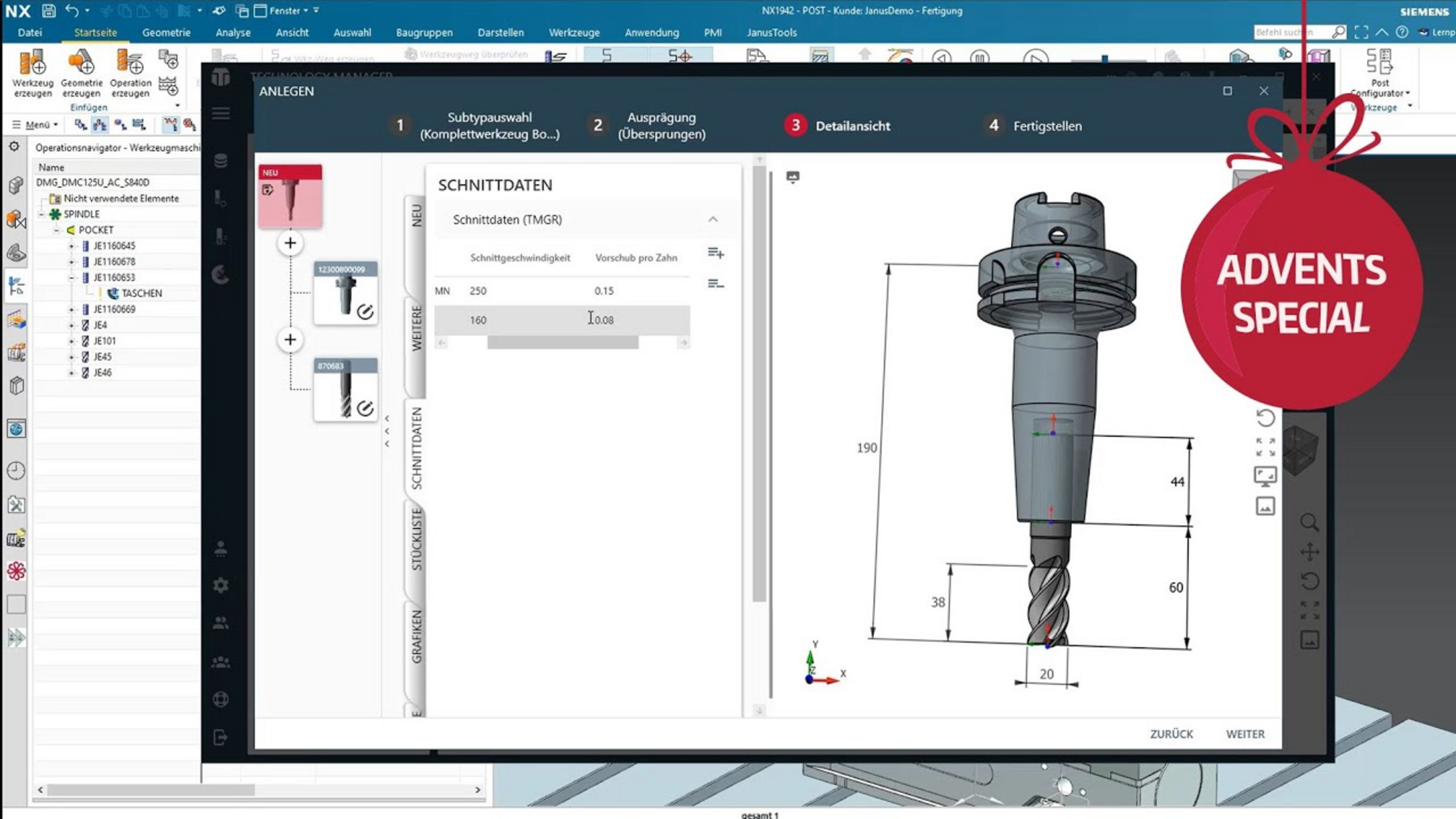The width and height of the screenshot is (1456, 819).
Task: Expand the JE1160678 tree node
Action: point(72,262)
